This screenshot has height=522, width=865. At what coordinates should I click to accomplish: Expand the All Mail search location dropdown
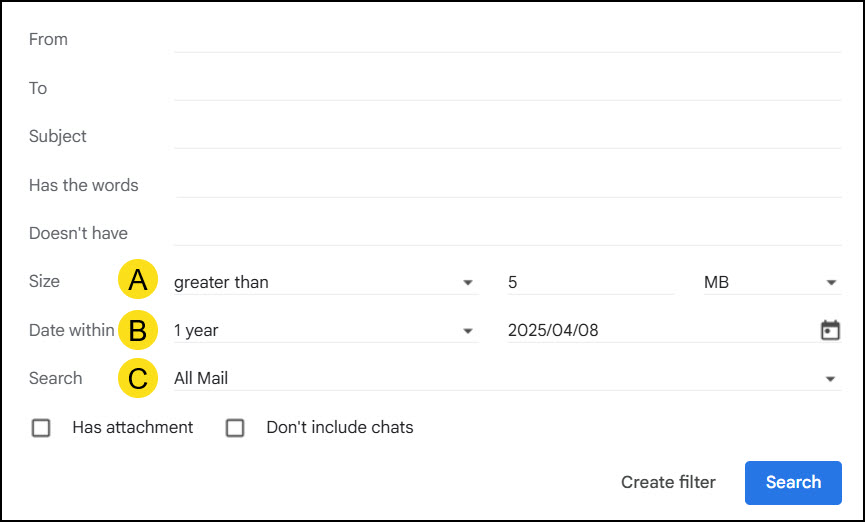pos(505,378)
